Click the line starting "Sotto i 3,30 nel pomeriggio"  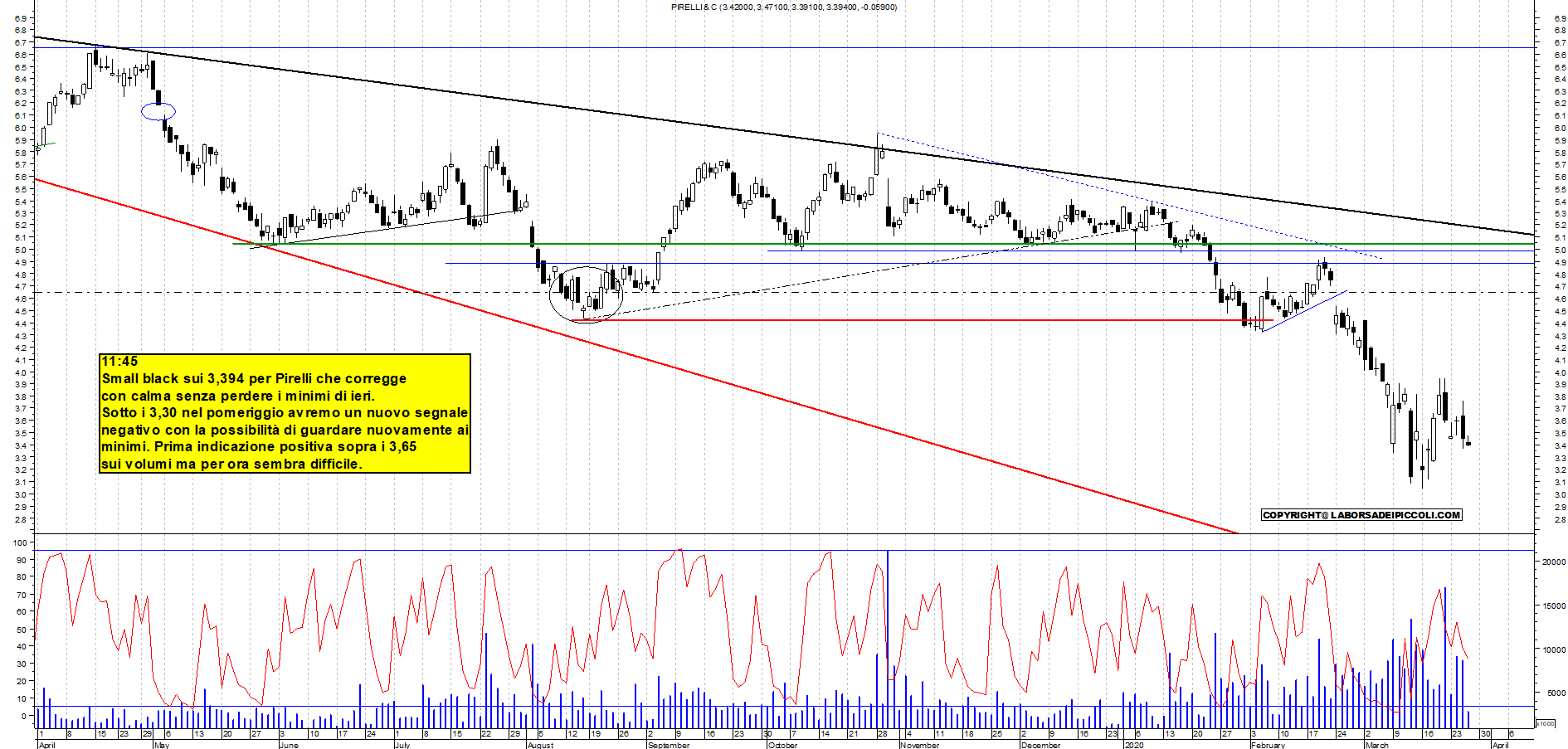(285, 412)
